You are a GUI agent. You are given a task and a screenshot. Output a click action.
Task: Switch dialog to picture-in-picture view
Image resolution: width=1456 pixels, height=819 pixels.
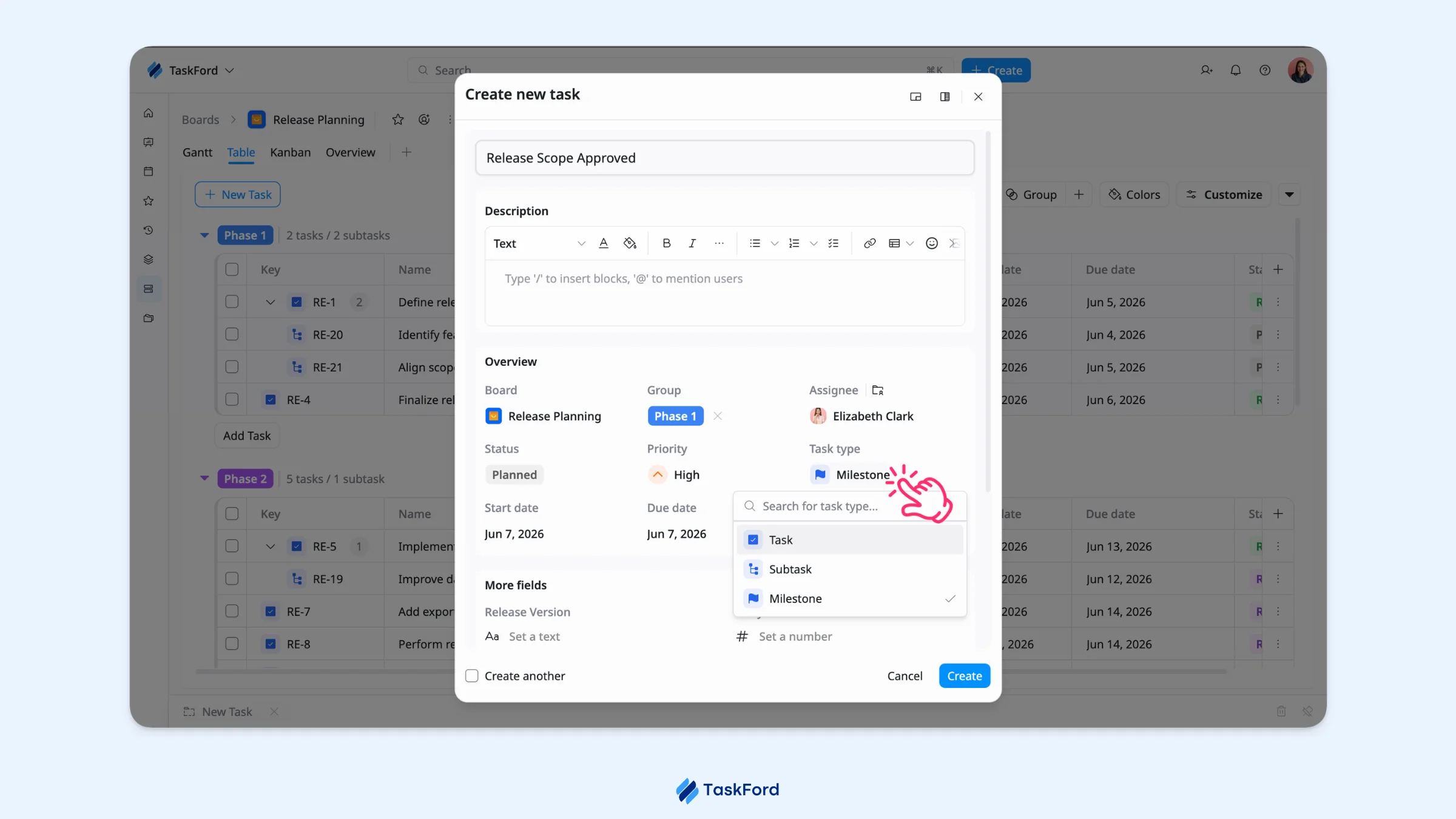tap(915, 96)
